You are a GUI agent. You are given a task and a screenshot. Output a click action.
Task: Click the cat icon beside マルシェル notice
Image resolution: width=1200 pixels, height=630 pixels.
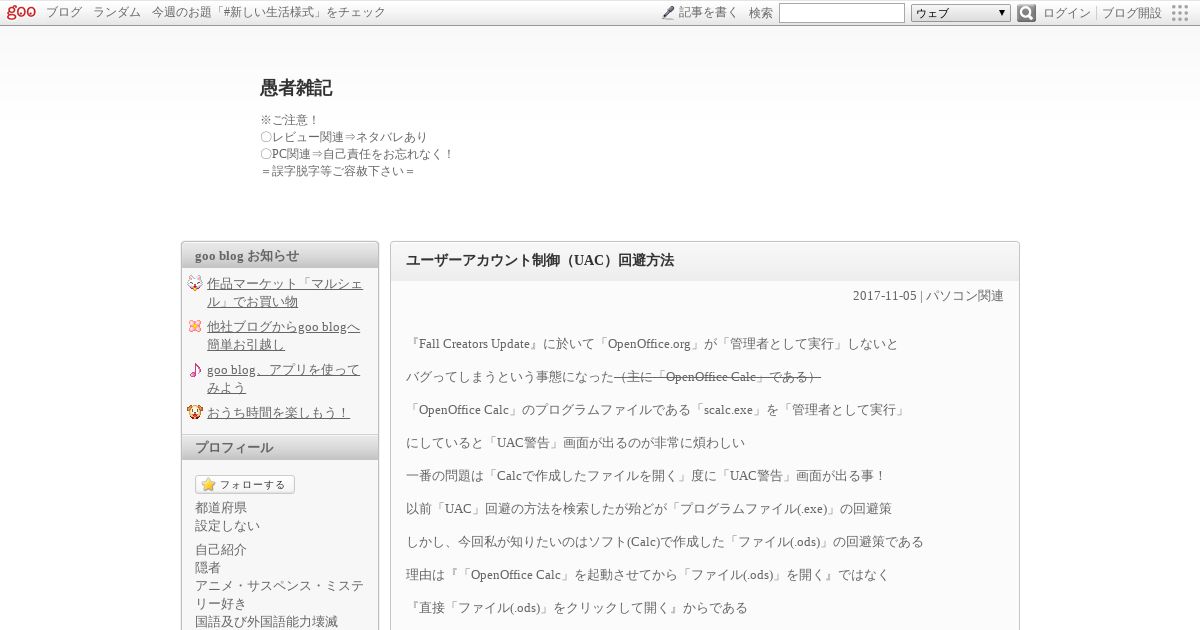click(x=195, y=283)
